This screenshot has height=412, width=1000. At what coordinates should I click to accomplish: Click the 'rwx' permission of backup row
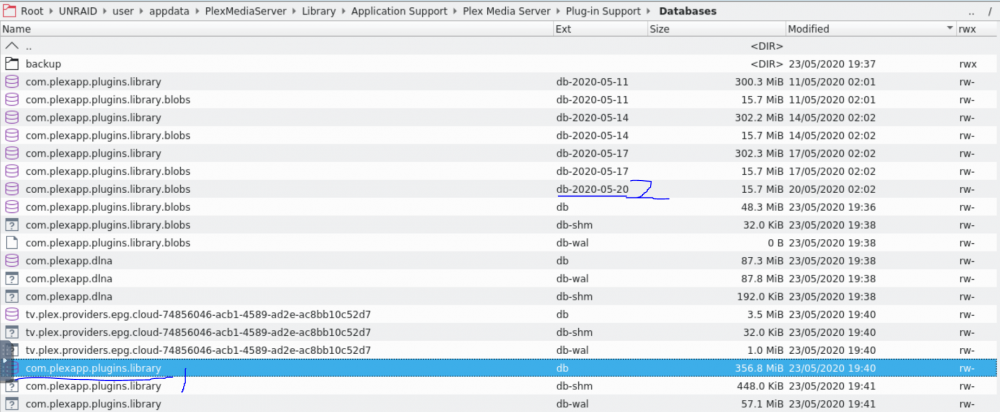click(967, 64)
